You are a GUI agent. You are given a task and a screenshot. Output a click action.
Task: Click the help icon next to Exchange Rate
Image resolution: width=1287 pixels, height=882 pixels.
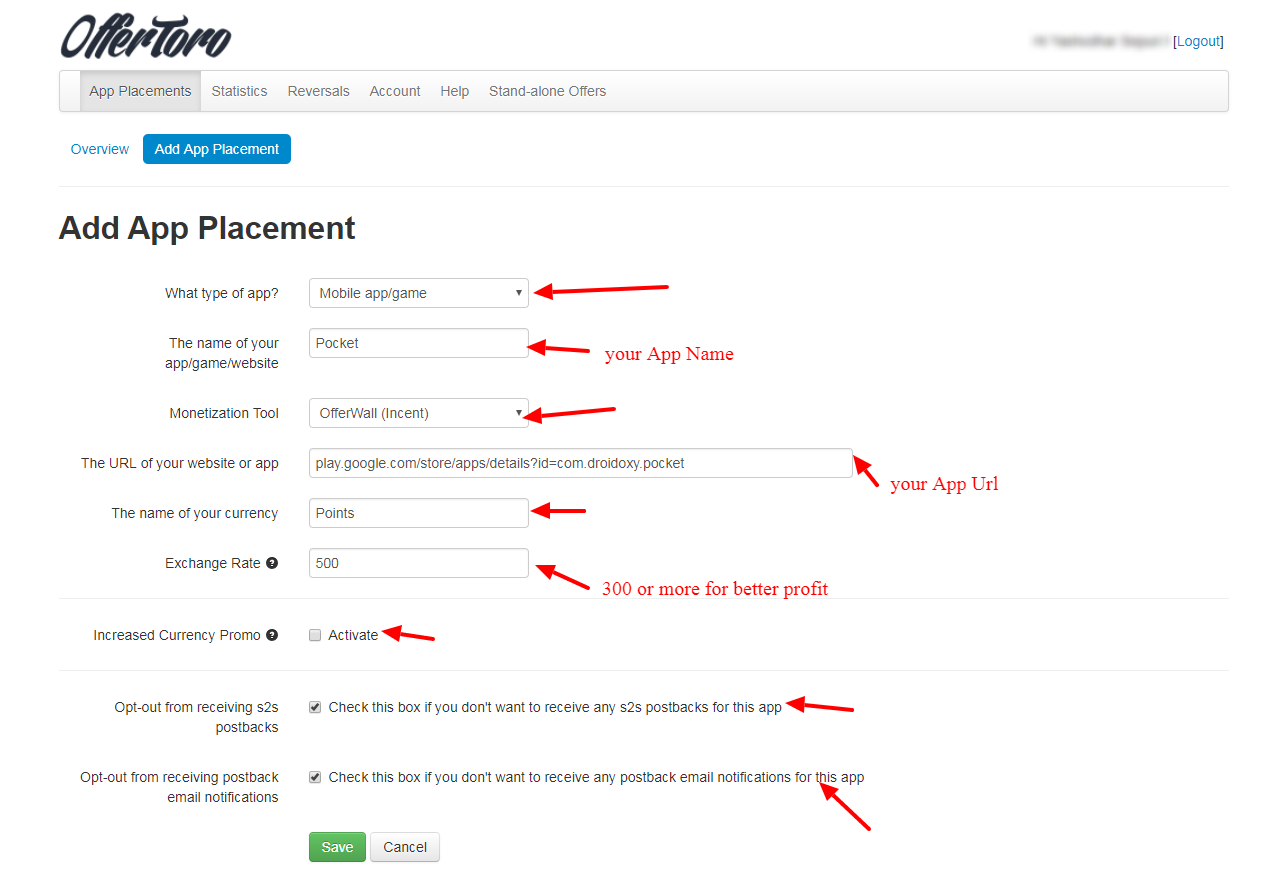pos(272,563)
